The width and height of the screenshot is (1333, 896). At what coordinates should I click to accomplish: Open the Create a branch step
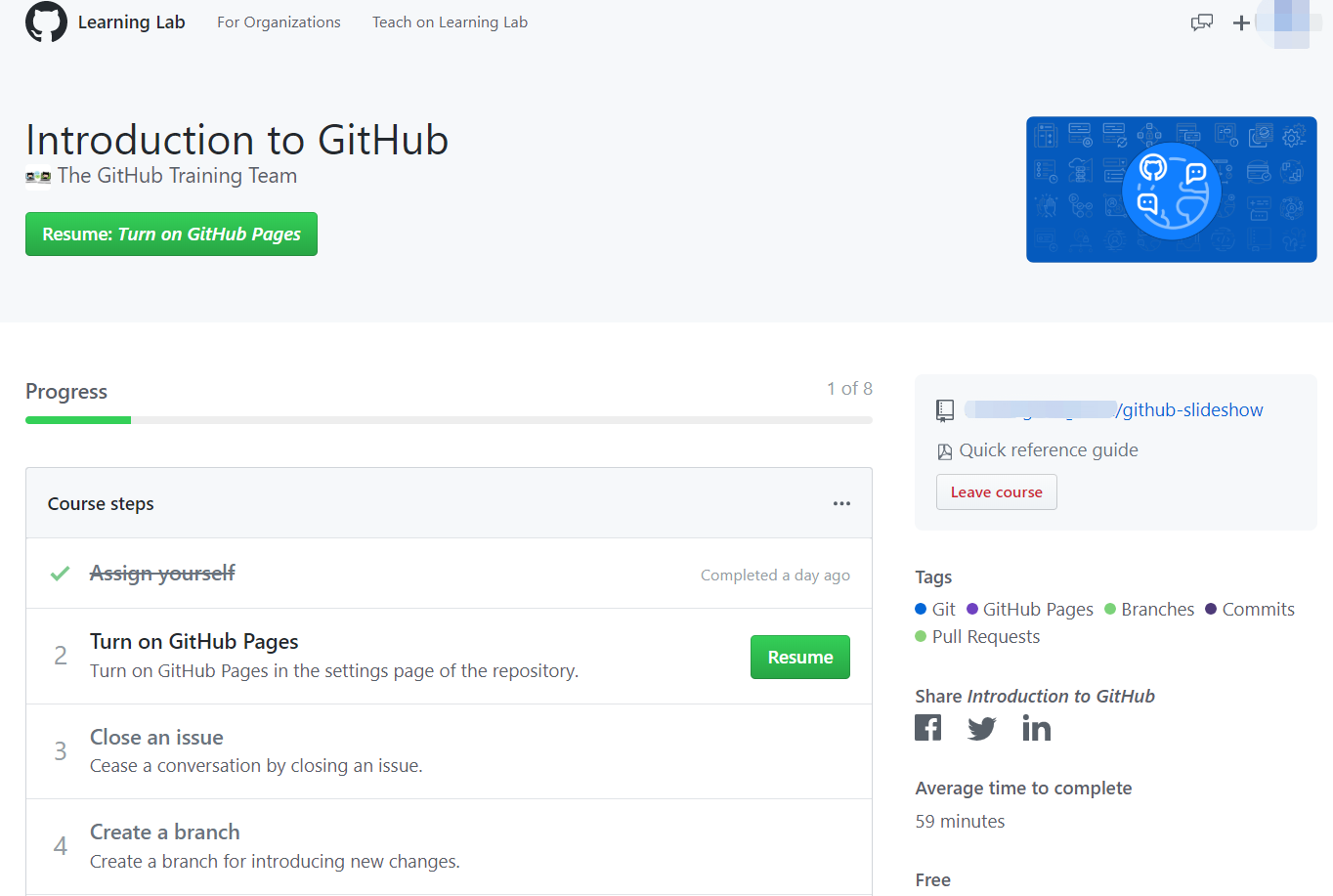tap(165, 832)
